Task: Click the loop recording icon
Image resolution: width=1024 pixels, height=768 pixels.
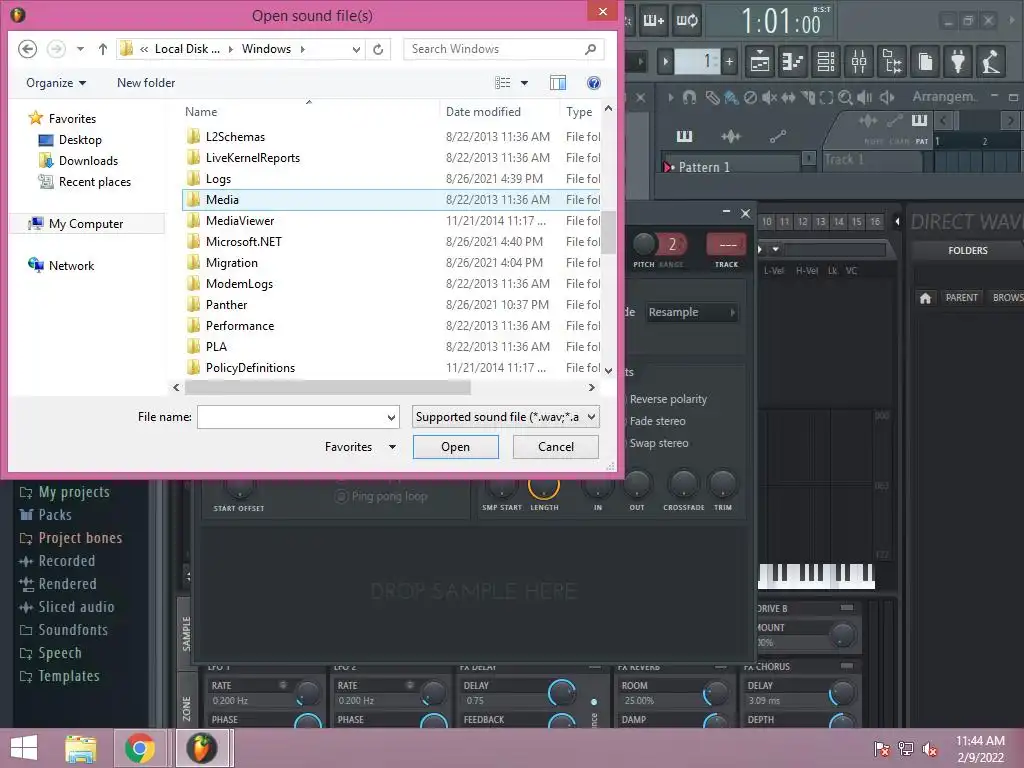Action: 687,21
